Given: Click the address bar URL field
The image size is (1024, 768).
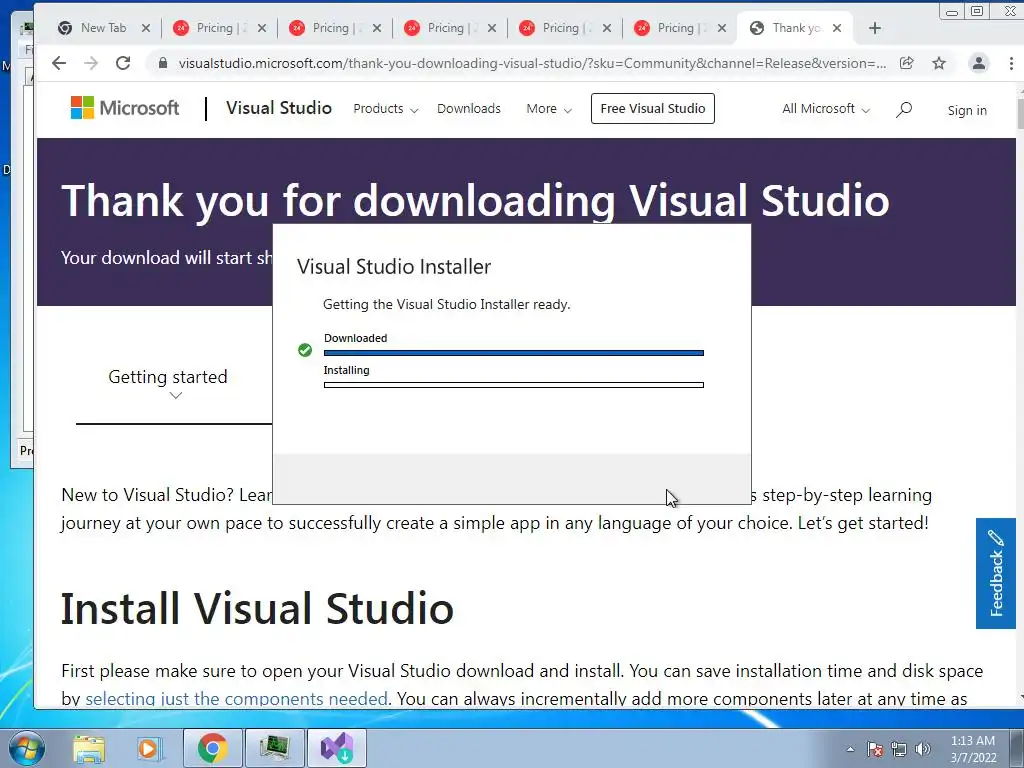Looking at the screenshot, I should point(532,63).
